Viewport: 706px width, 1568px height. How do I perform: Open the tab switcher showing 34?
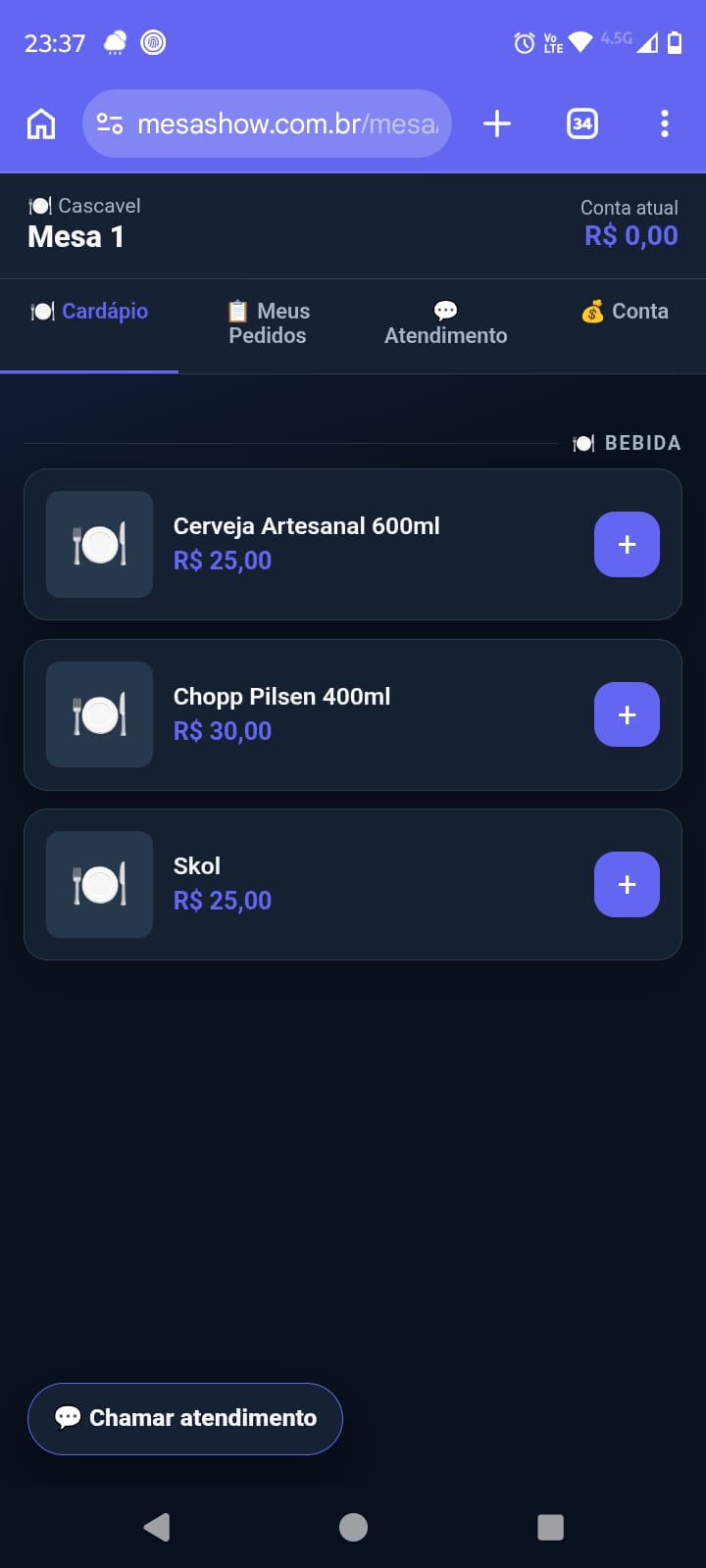582,123
